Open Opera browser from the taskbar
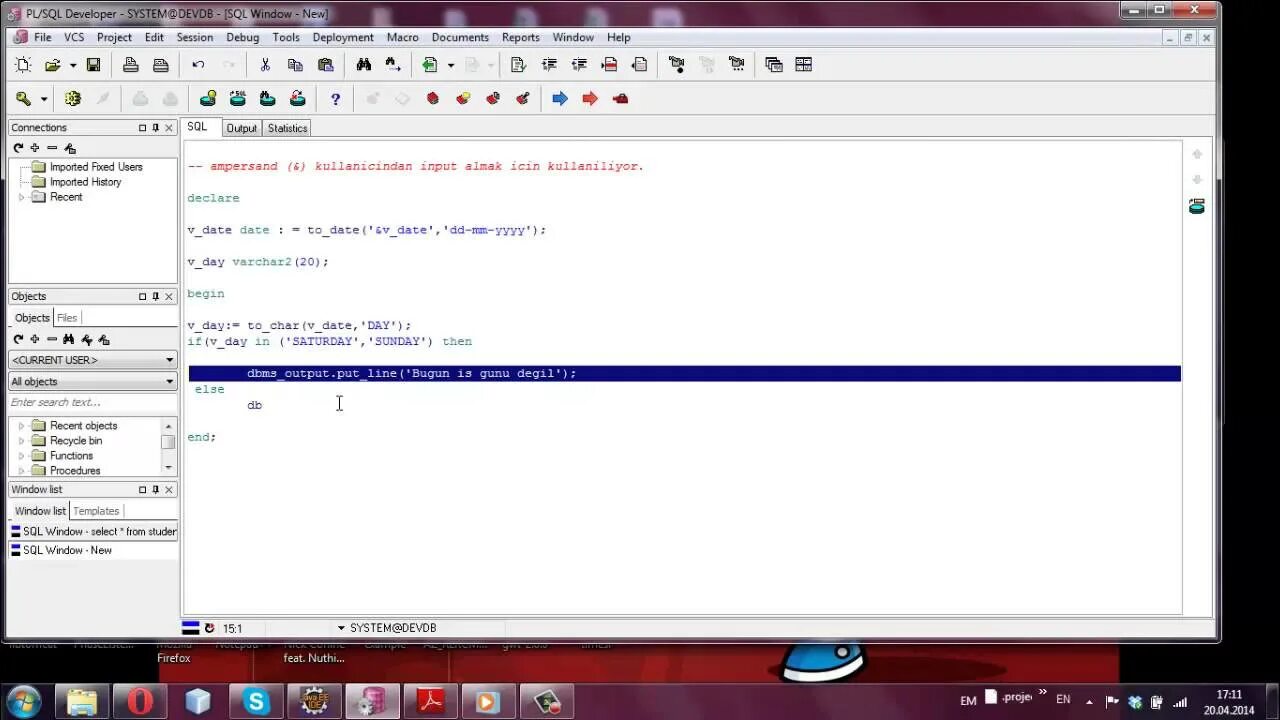Image resolution: width=1280 pixels, height=720 pixels. click(x=140, y=702)
